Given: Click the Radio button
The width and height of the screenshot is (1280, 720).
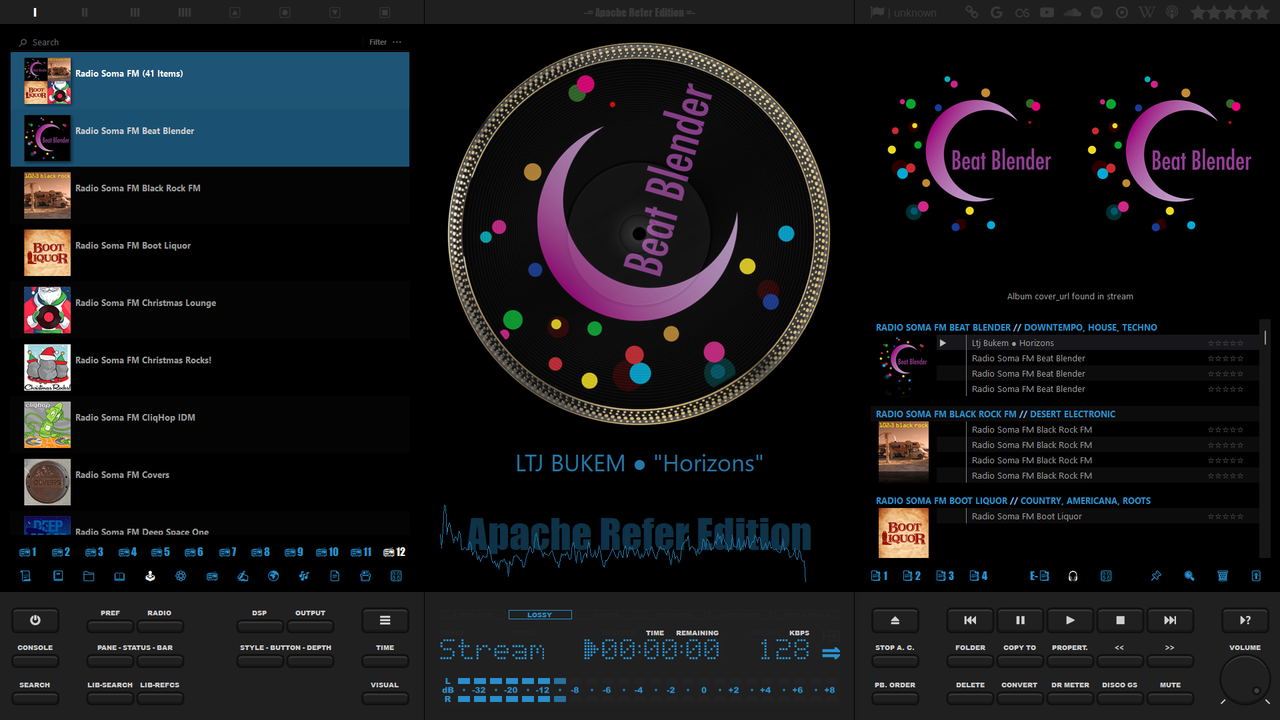Looking at the screenshot, I should click(160, 624).
